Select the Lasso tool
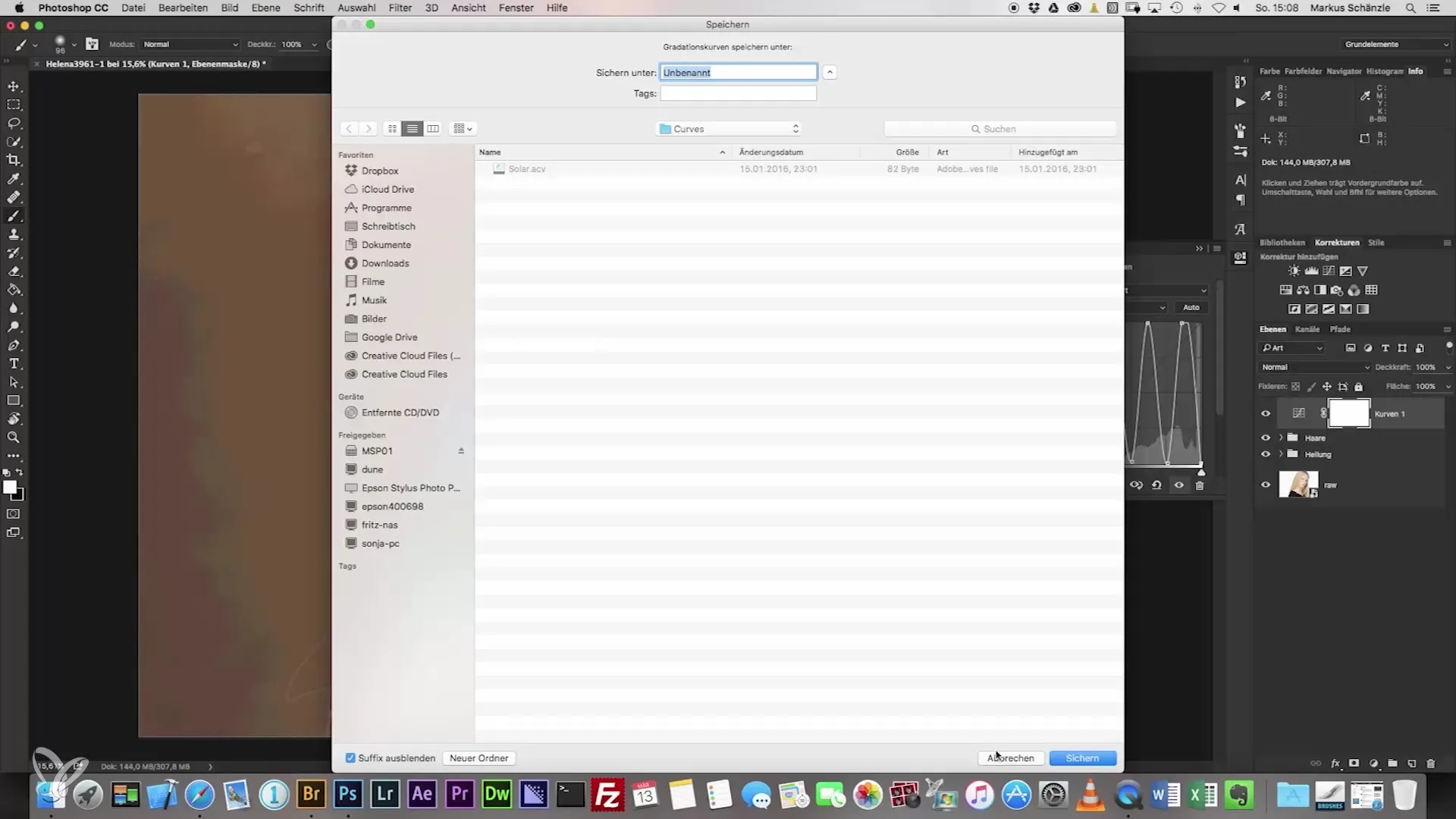Viewport: 1456px width, 819px height. (14, 123)
